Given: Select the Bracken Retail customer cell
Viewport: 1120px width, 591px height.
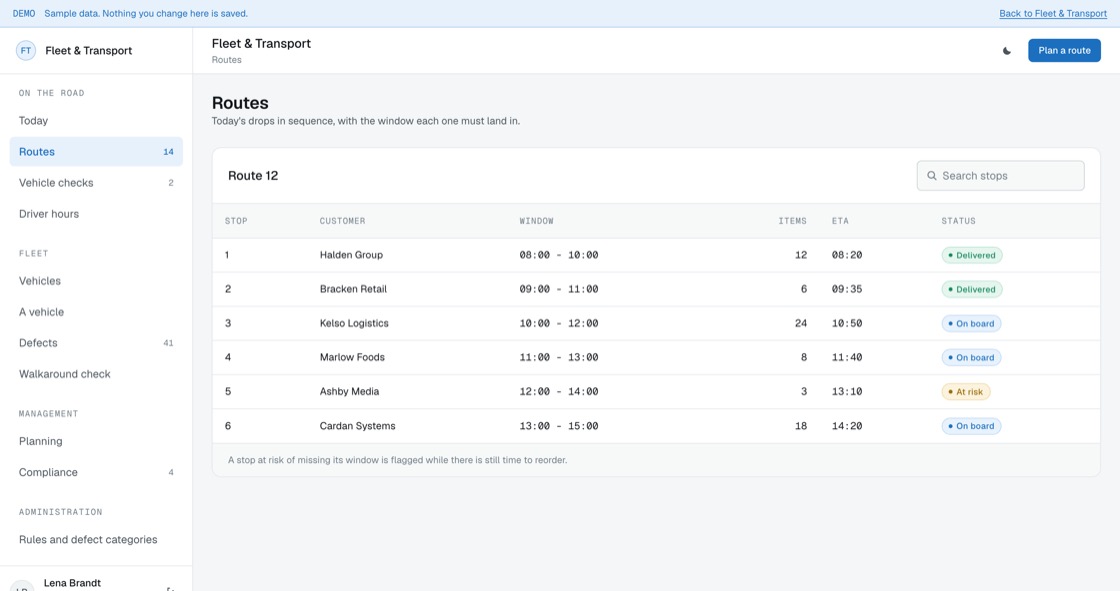Looking at the screenshot, I should [x=353, y=289].
